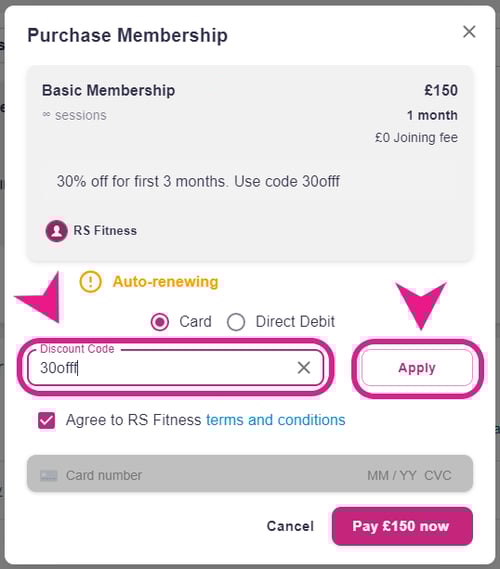Click the RS Fitness provider name
500x569 pixels.
tap(105, 231)
